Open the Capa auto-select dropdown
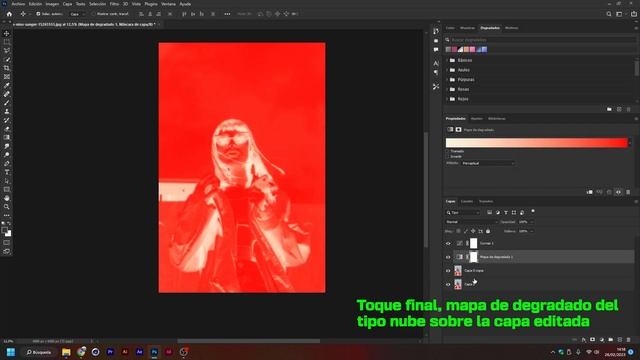 click(x=77, y=14)
